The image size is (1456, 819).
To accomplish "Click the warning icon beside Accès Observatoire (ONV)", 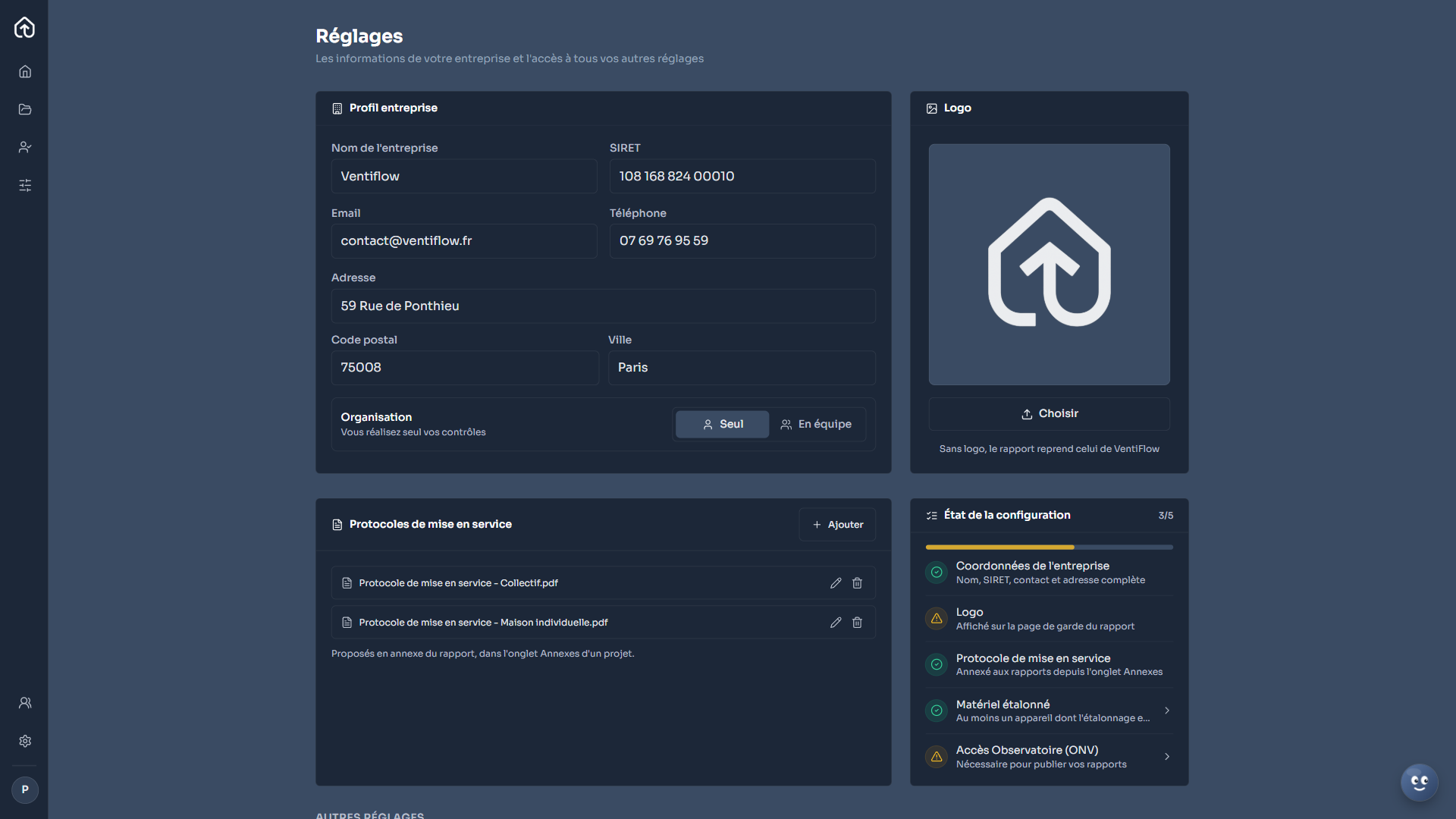I will [x=937, y=757].
